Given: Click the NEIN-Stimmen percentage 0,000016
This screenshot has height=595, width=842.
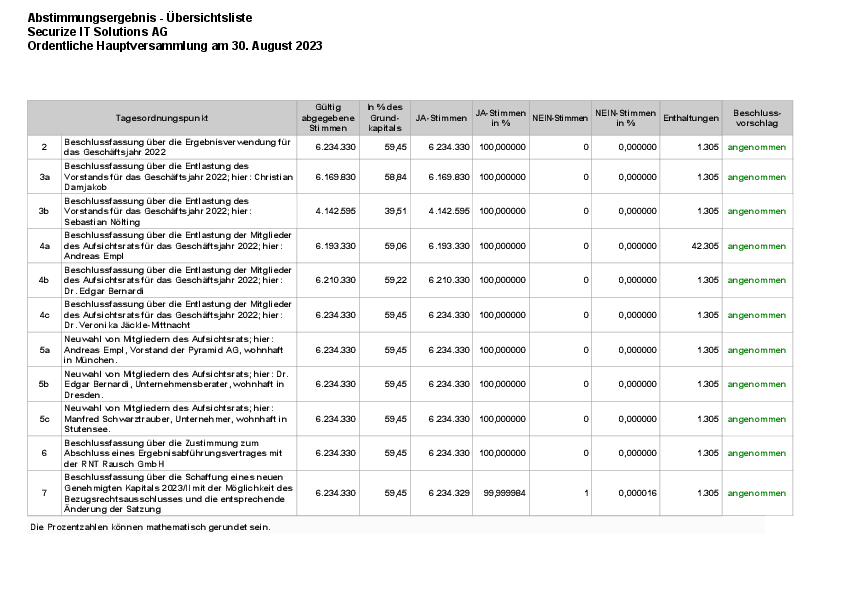Looking at the screenshot, I should coord(636,493).
